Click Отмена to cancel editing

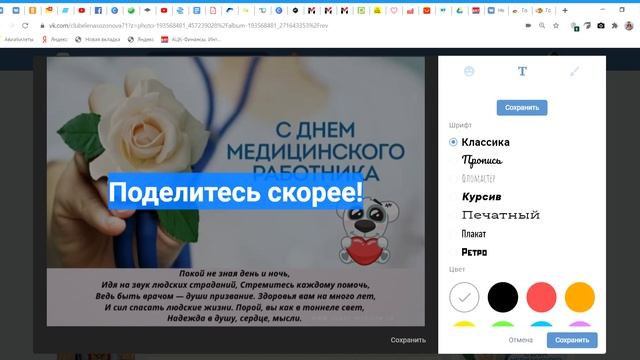[520, 340]
